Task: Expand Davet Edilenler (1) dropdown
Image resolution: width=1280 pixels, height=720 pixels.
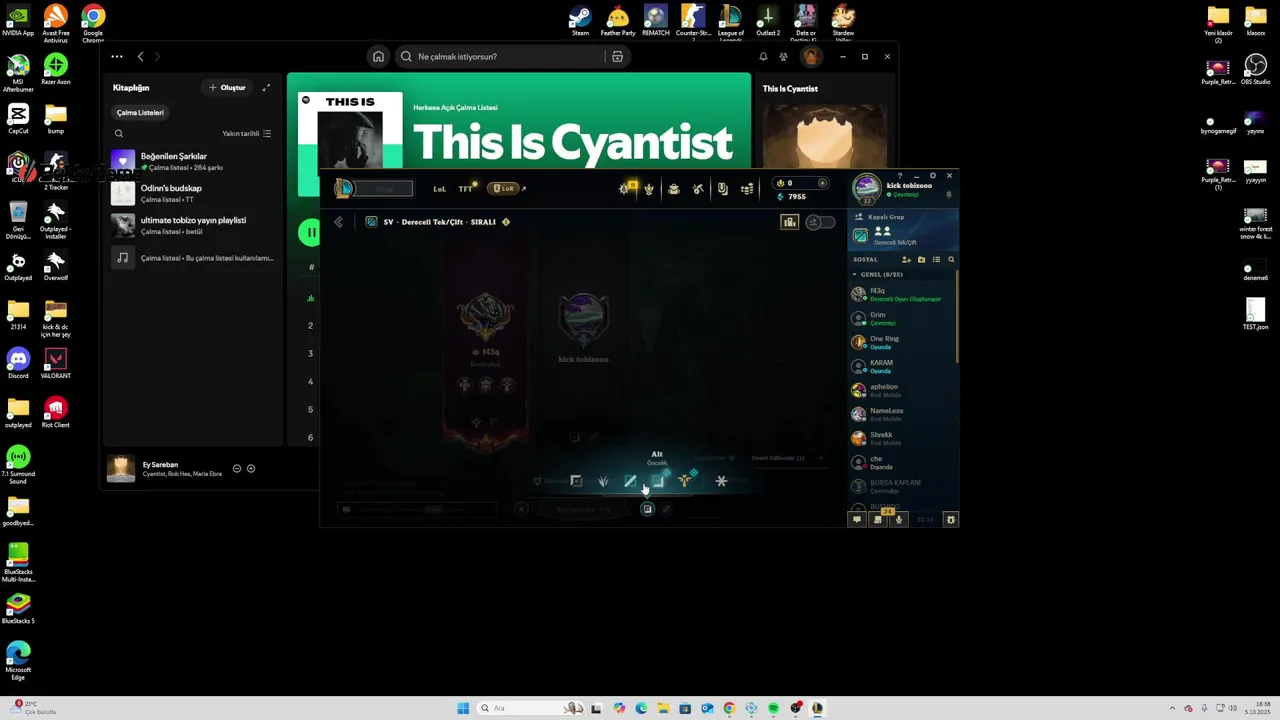Action: coord(787,458)
